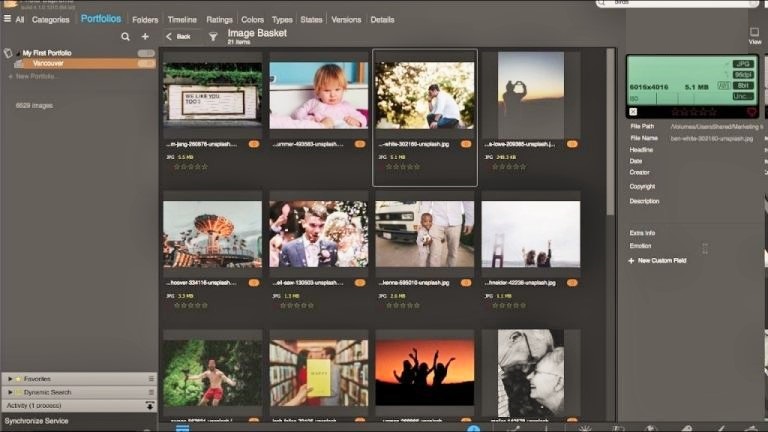
Task: Open the Details tab
Action: (x=382, y=20)
